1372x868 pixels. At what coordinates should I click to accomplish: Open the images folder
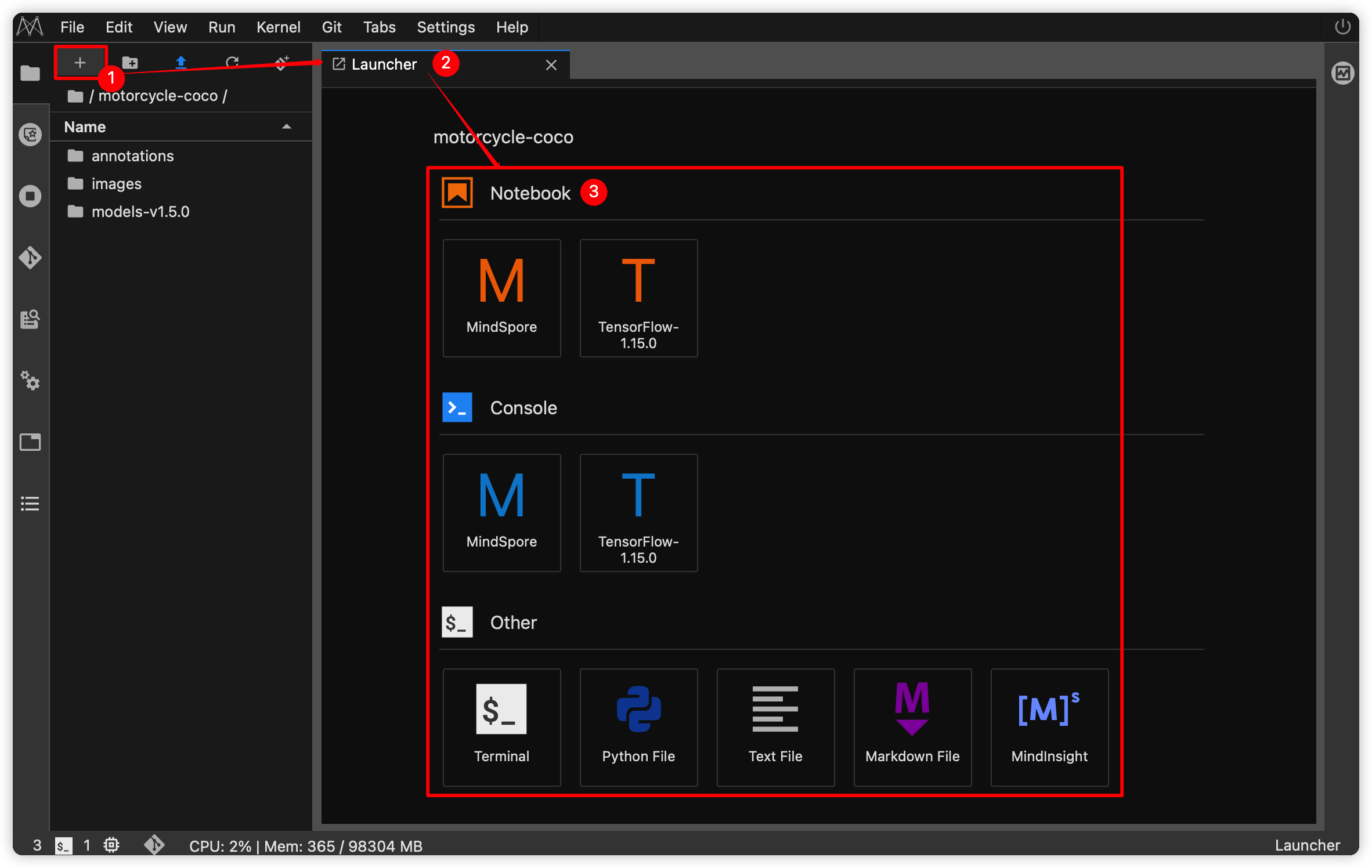click(181, 184)
